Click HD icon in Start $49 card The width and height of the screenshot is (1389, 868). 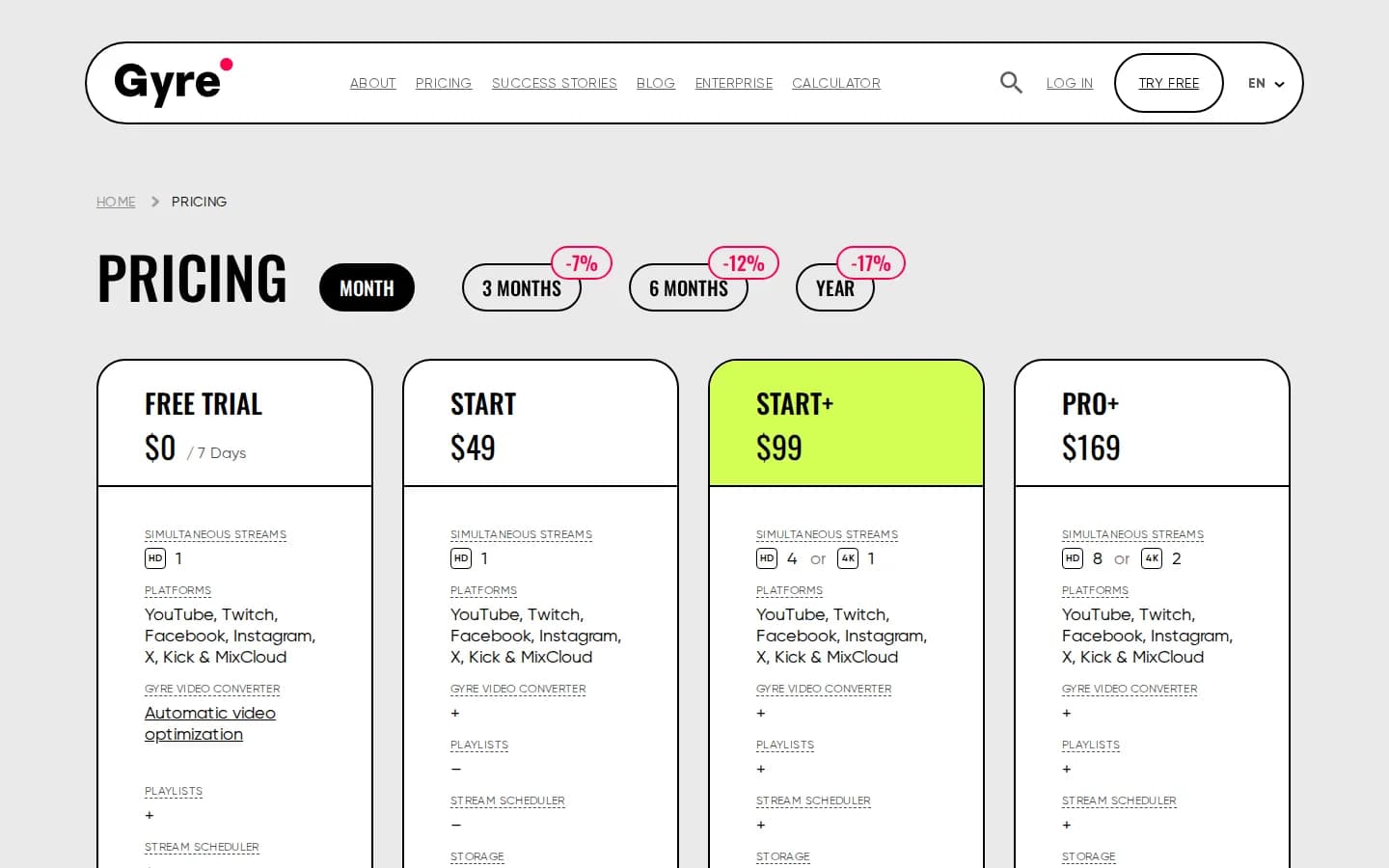tap(461, 558)
